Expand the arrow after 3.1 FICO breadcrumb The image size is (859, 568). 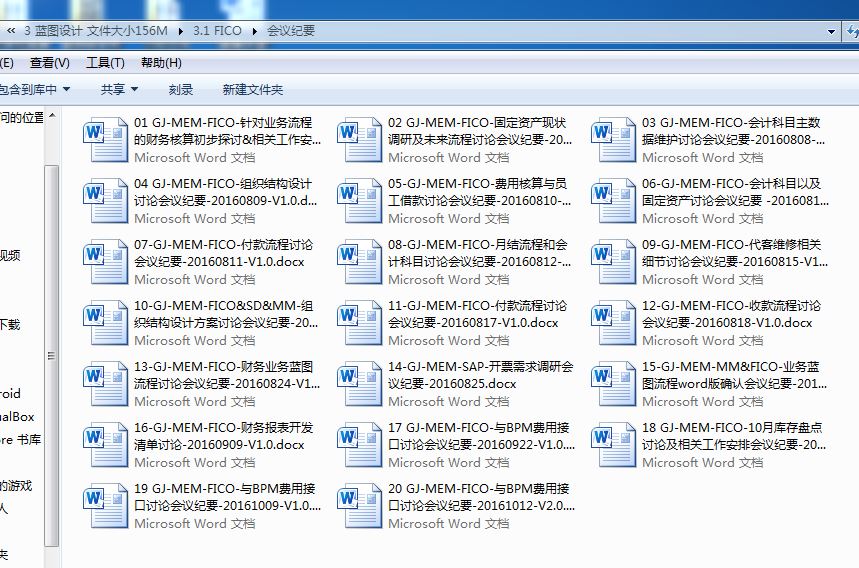tap(255, 31)
